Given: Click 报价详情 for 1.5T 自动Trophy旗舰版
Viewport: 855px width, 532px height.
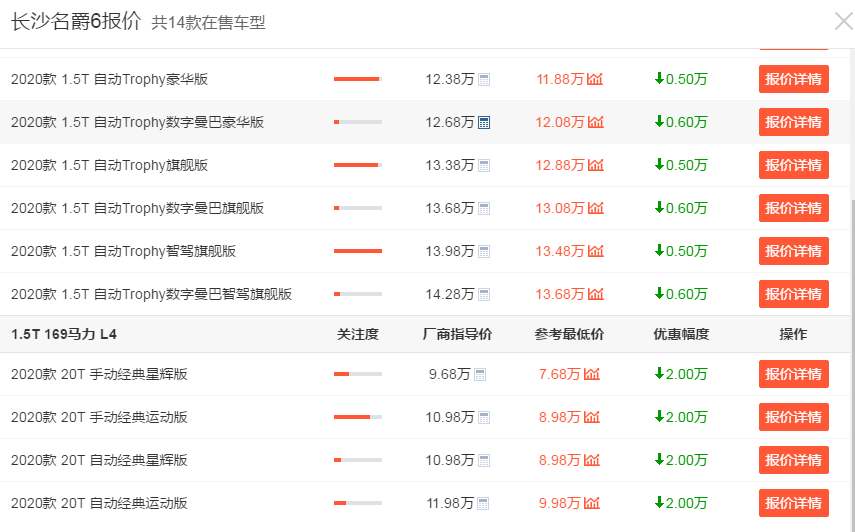Looking at the screenshot, I should [793, 165].
